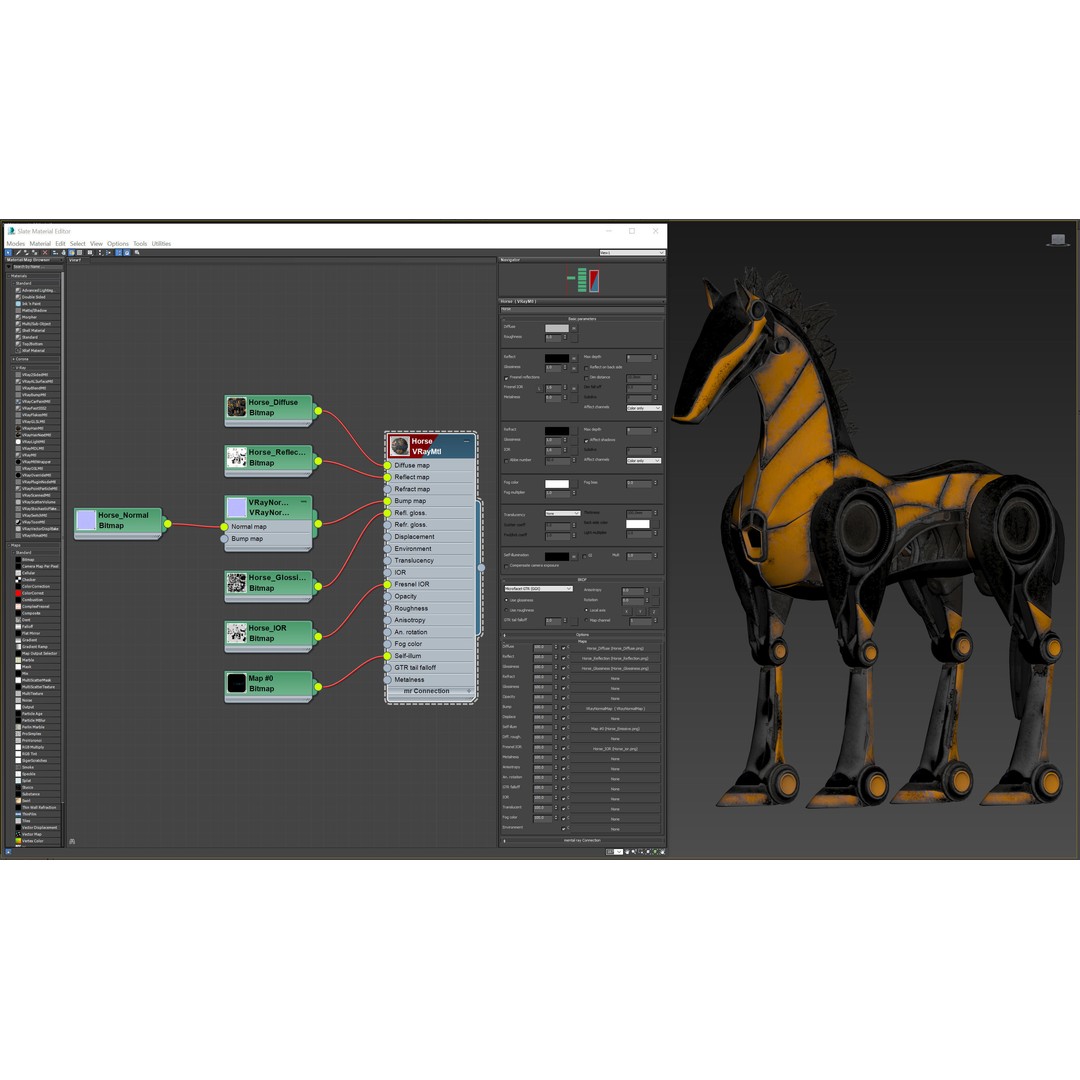Screen dimensions: 1080x1080
Task: Click the Horse_Normal node output socket
Action: pos(167,524)
